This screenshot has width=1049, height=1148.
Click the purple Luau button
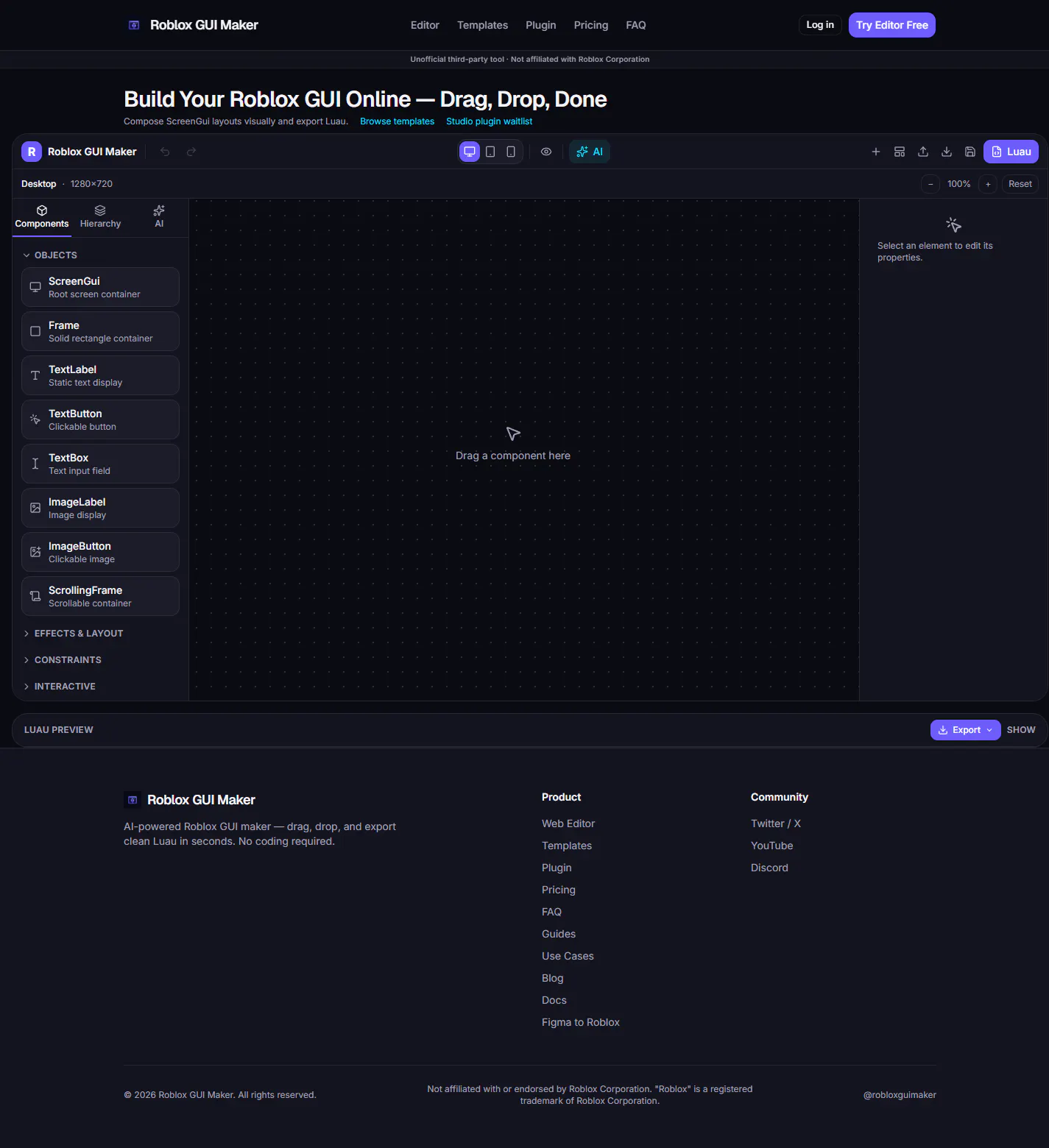click(x=1011, y=152)
